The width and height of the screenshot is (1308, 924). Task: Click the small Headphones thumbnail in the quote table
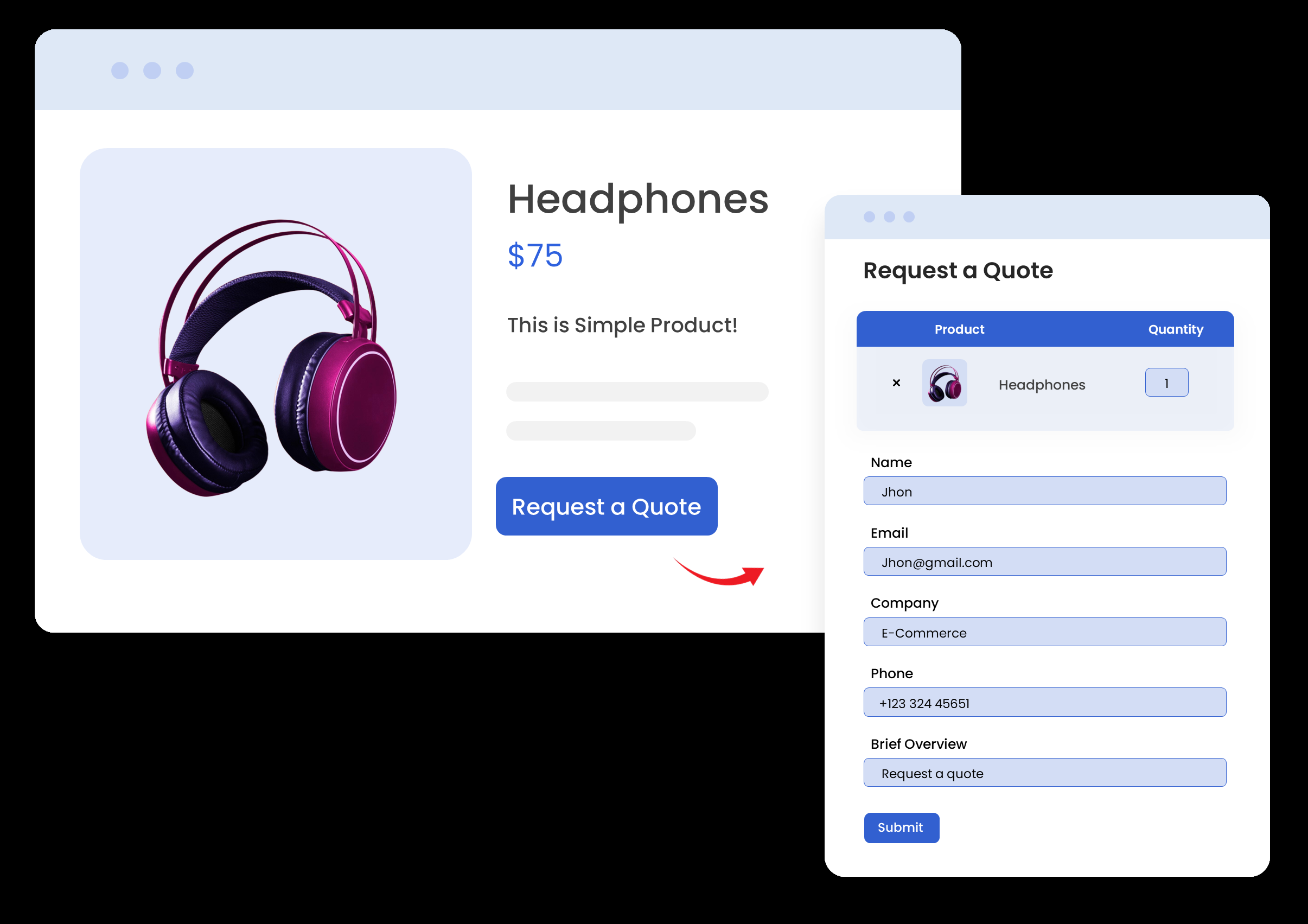click(945, 383)
